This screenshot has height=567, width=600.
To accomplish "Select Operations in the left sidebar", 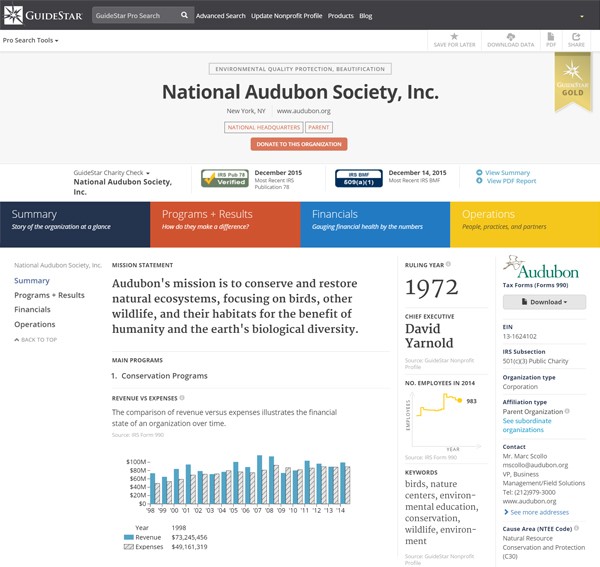I will point(34,324).
